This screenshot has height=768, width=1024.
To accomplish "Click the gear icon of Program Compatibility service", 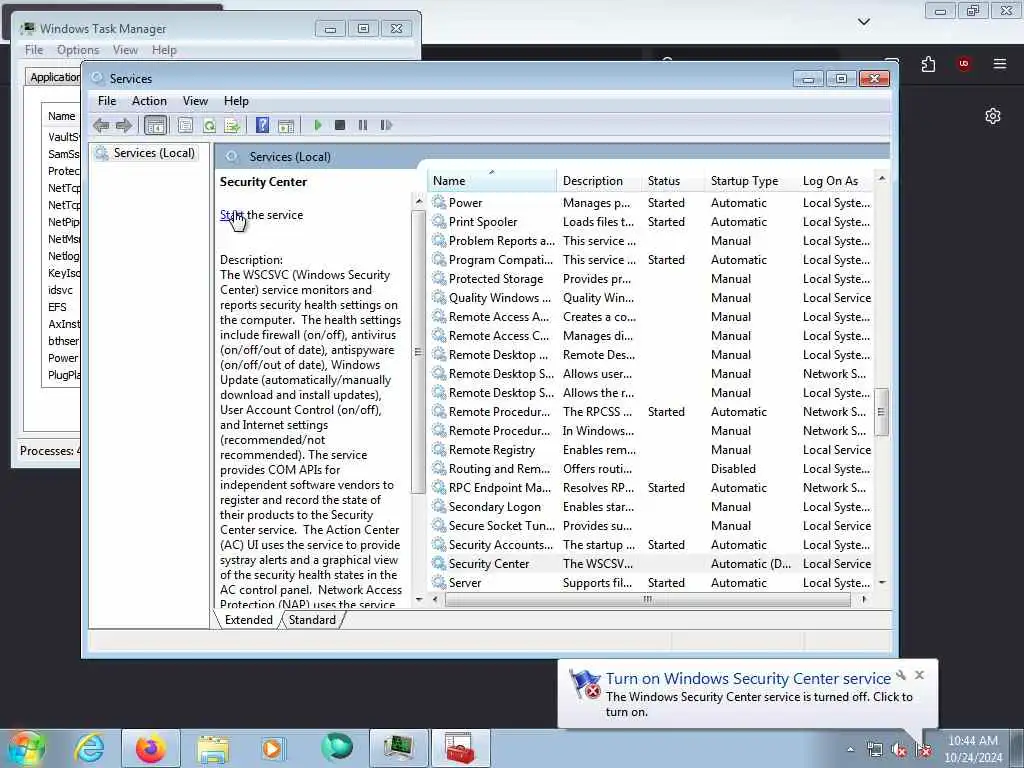I will tap(439, 259).
